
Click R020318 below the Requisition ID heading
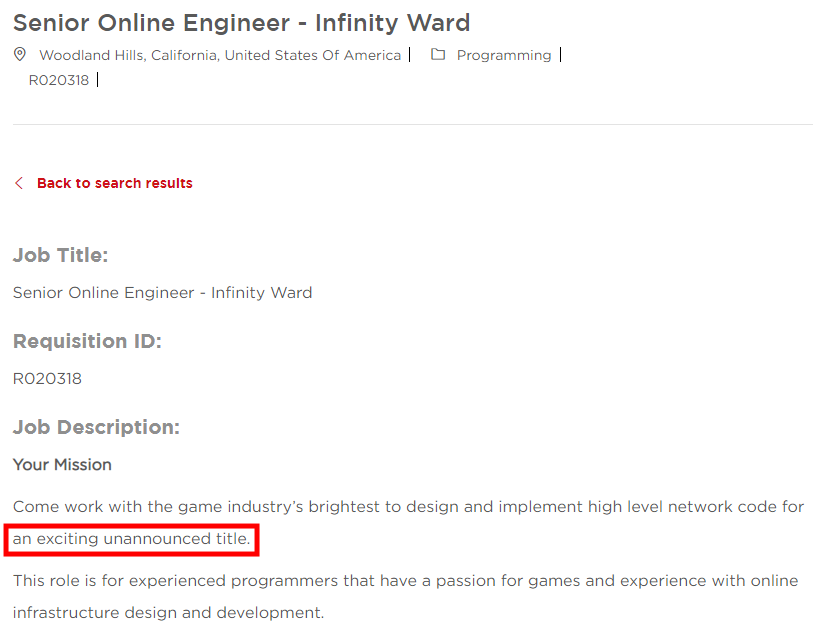tap(47, 378)
